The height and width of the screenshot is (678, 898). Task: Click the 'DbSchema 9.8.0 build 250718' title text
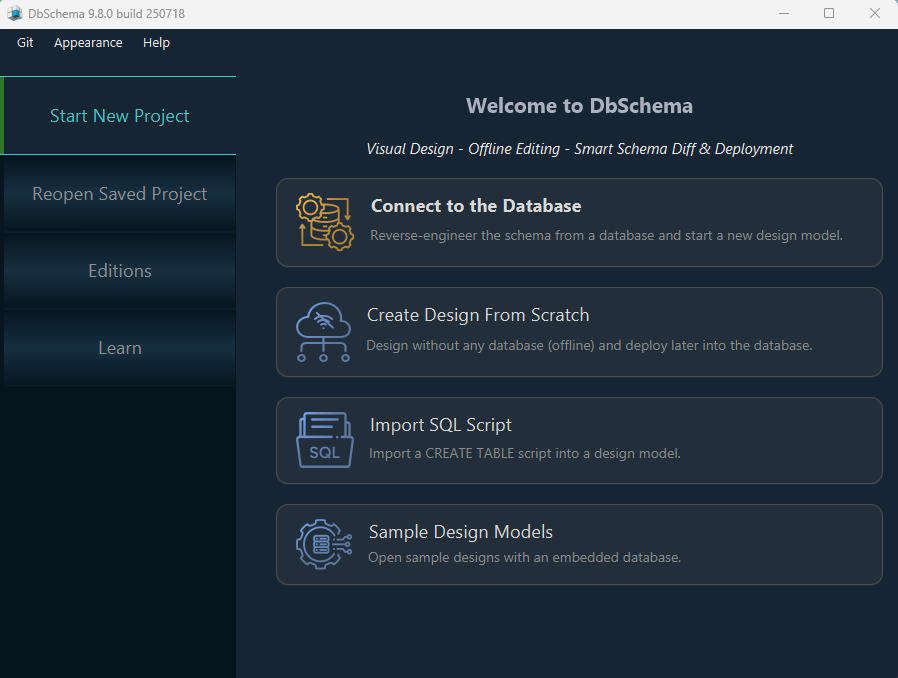(107, 14)
